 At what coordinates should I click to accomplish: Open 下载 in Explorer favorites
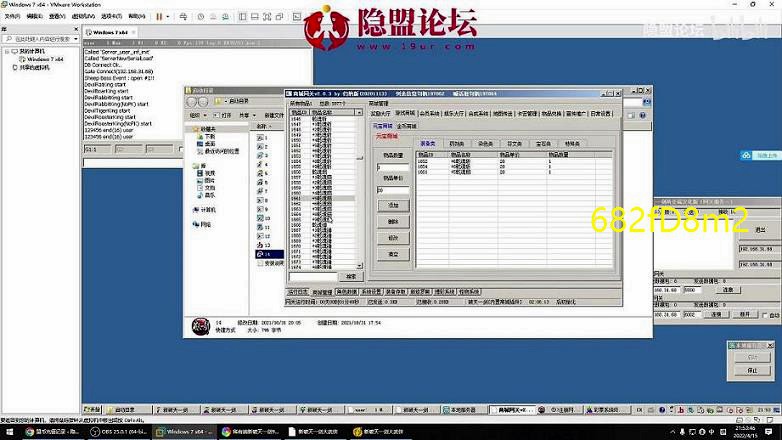pos(206,136)
